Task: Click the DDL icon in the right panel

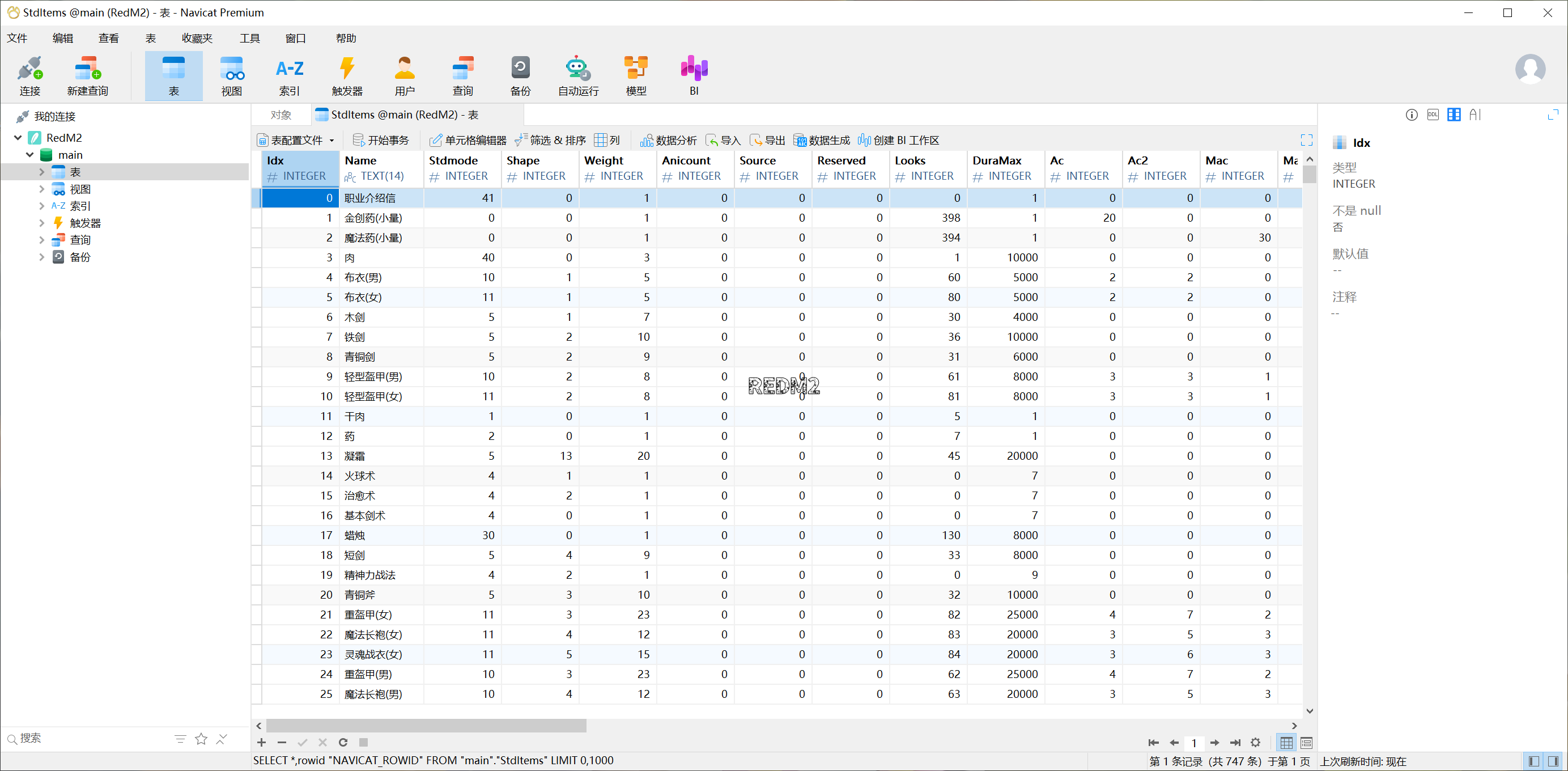Action: click(x=1433, y=115)
